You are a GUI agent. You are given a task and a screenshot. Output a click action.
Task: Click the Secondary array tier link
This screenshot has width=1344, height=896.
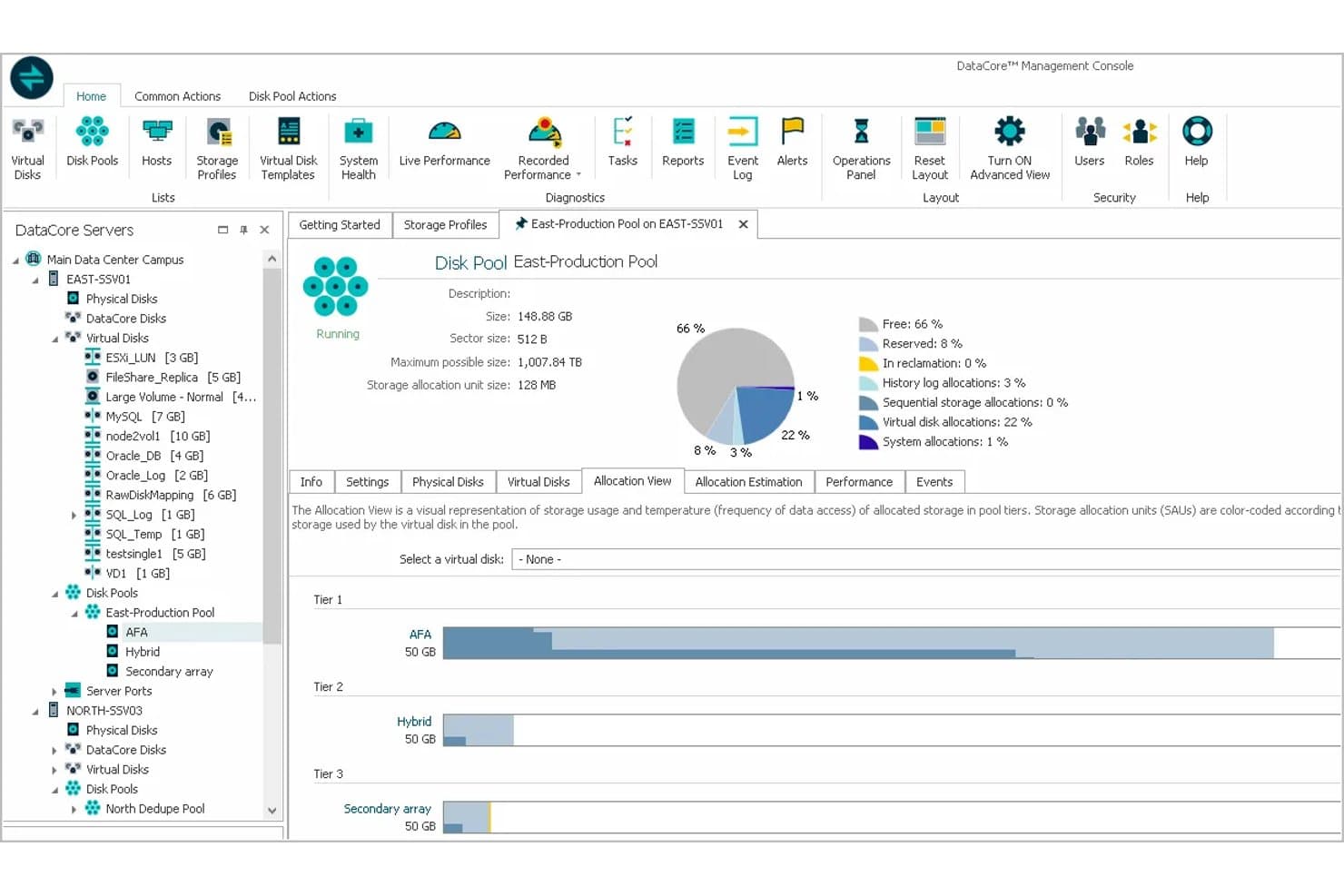click(x=388, y=809)
